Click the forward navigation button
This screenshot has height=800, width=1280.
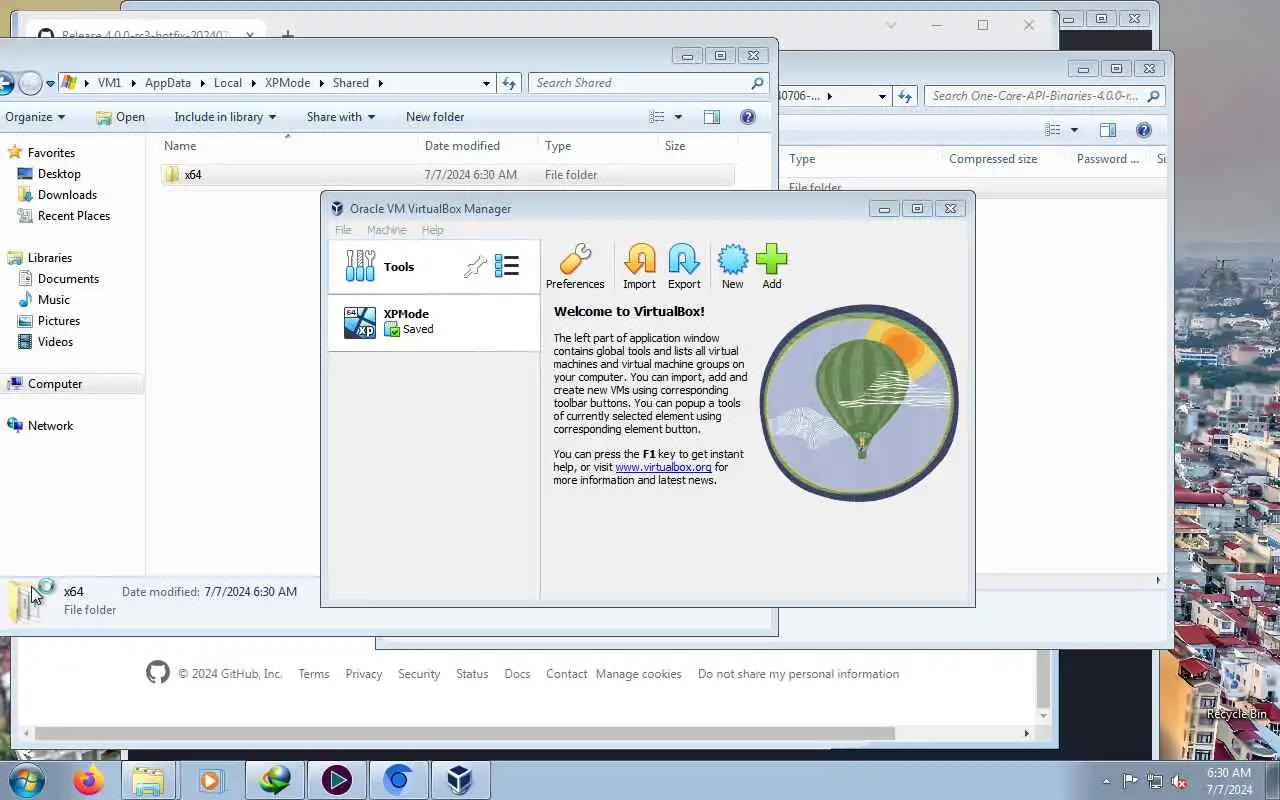click(30, 83)
